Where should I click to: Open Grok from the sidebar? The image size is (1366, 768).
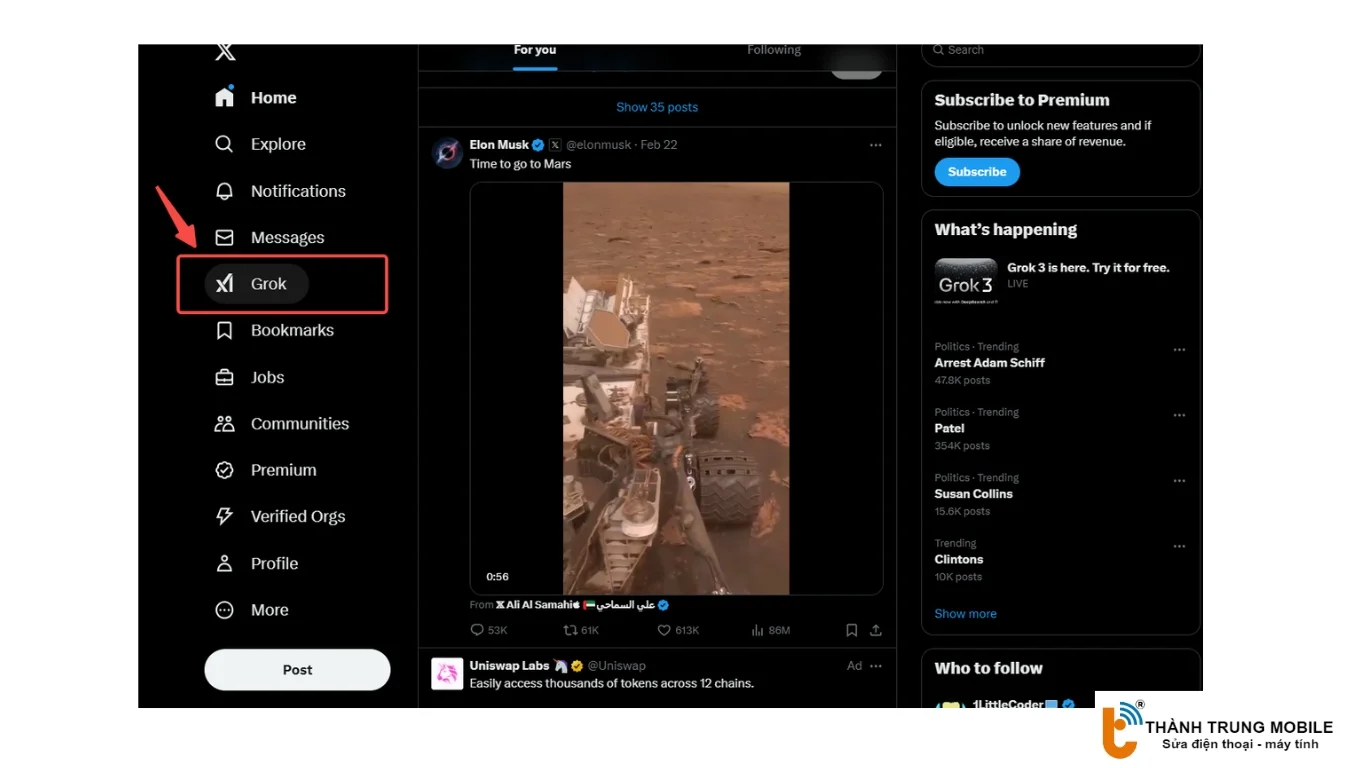point(257,284)
